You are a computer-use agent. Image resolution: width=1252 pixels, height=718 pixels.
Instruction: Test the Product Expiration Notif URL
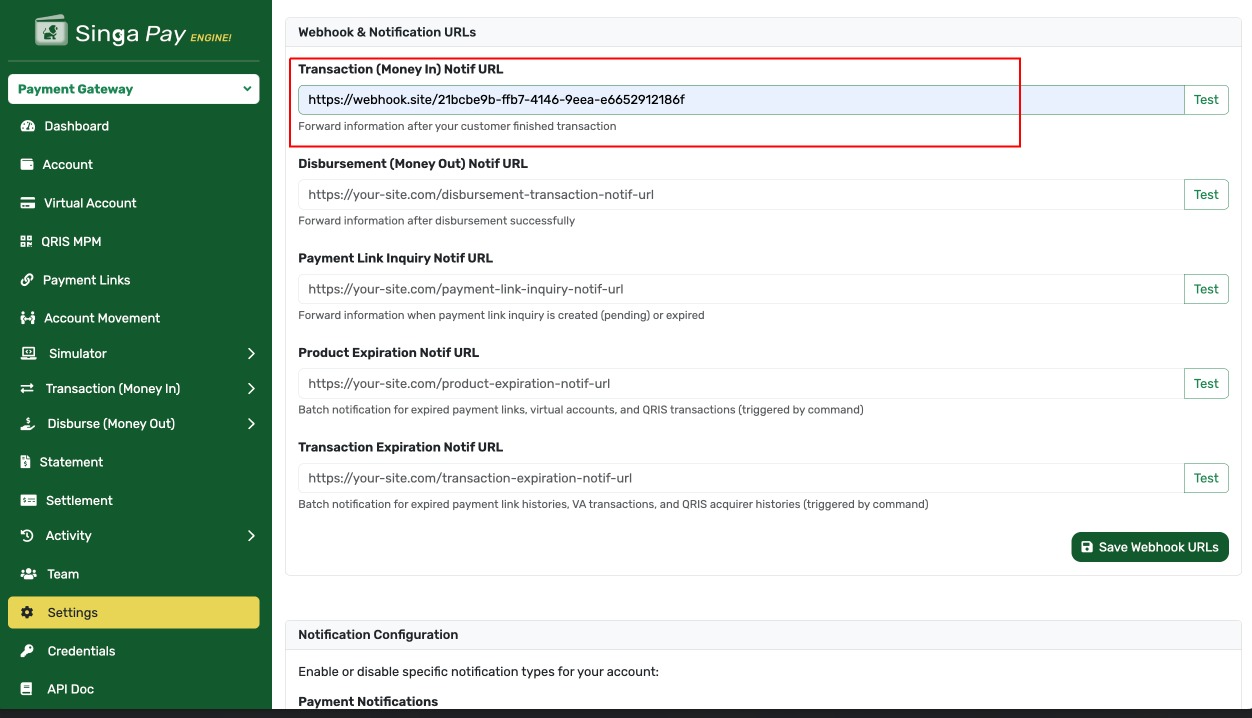point(1206,383)
